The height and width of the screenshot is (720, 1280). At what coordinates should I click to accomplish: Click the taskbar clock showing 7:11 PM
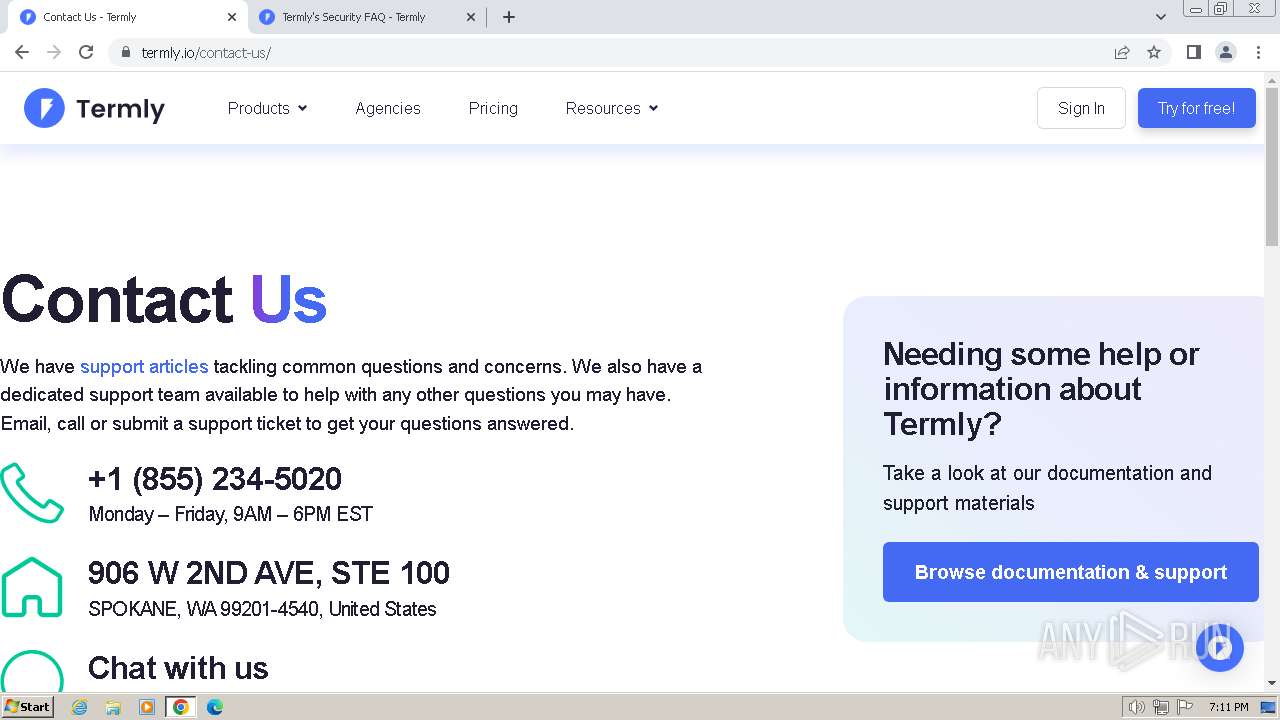(1228, 707)
